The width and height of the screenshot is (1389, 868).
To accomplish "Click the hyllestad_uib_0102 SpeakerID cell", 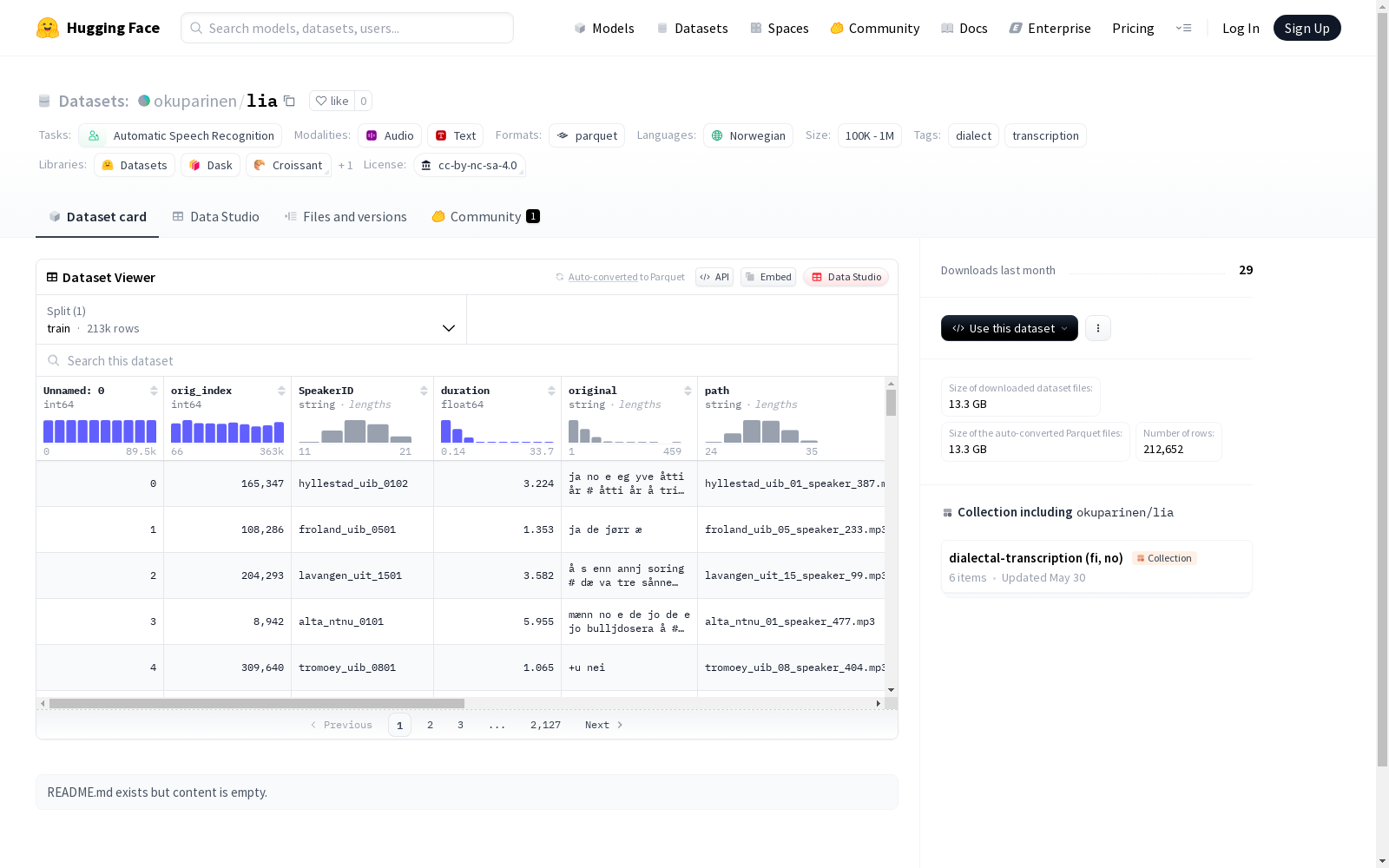I will [363, 483].
